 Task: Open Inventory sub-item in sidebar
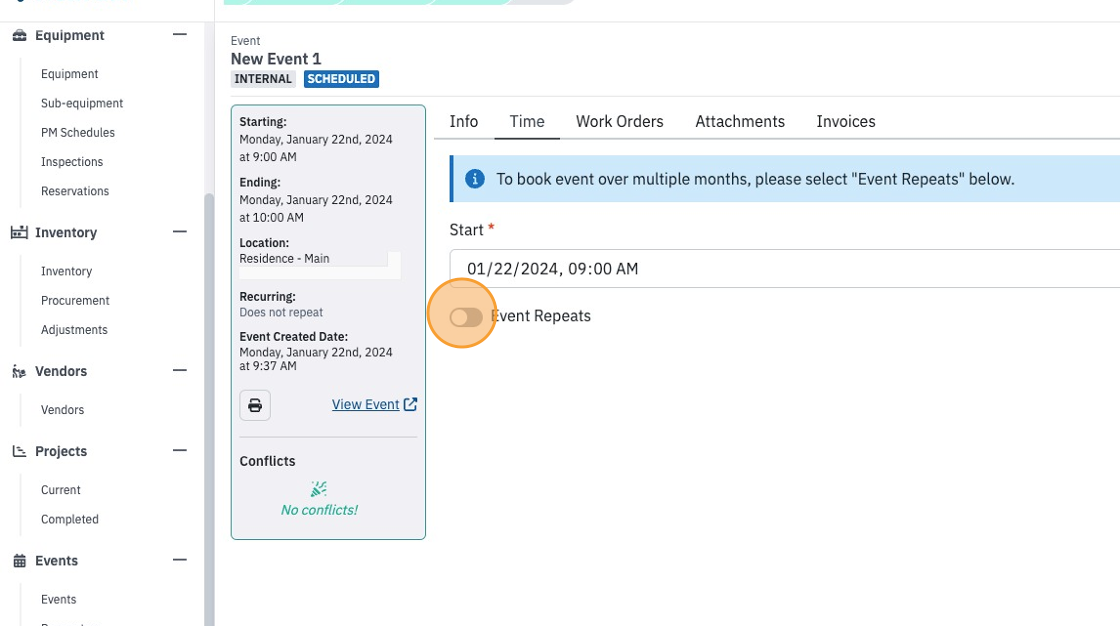66,271
